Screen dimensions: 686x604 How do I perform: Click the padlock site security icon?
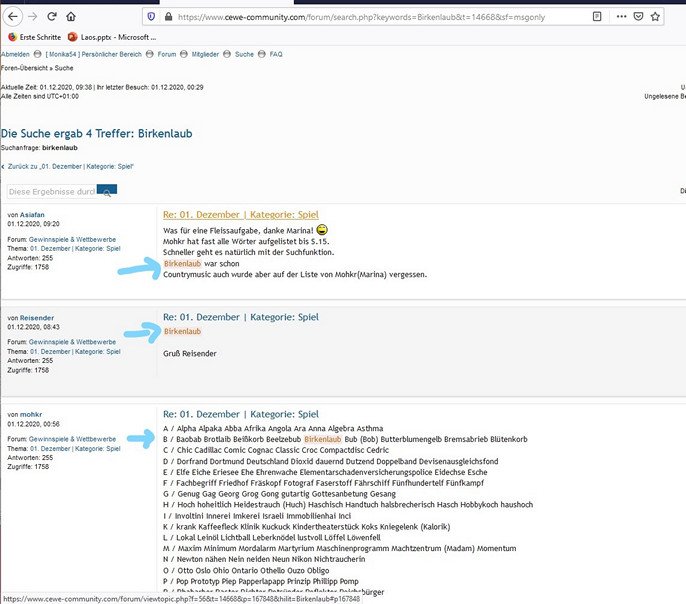point(168,17)
